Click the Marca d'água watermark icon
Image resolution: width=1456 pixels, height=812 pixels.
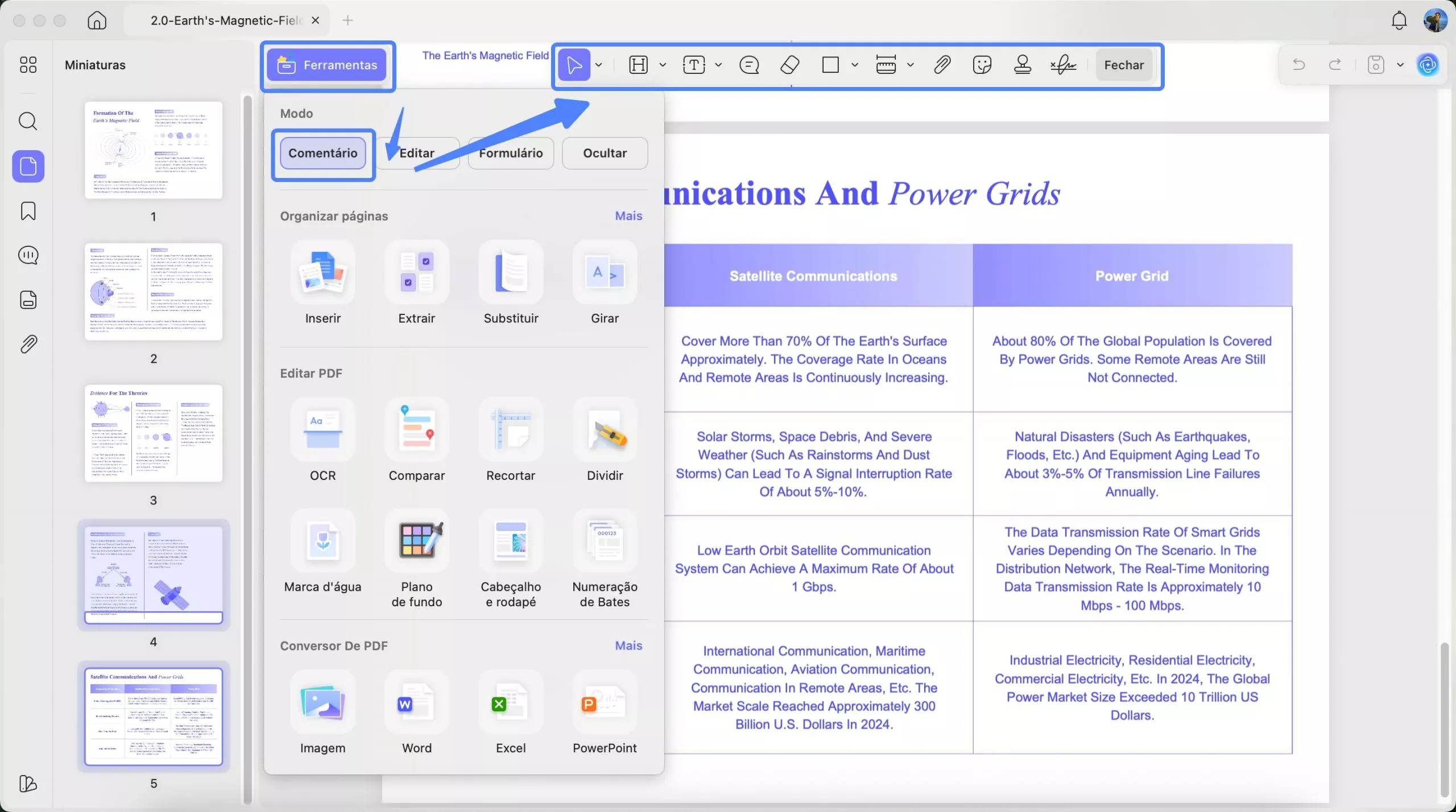point(322,541)
